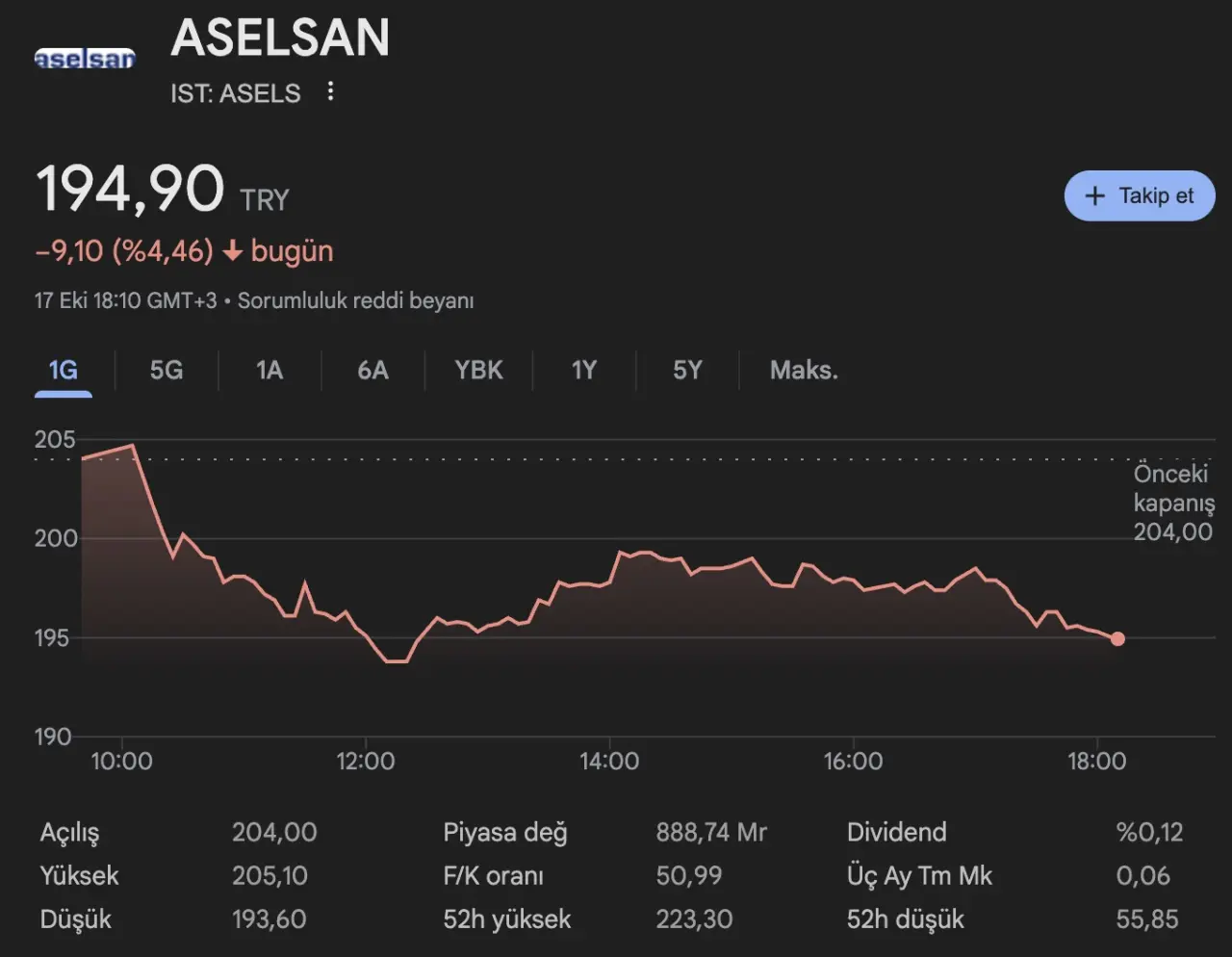
Task: Click the 14:00 time axis label
Action: (609, 762)
